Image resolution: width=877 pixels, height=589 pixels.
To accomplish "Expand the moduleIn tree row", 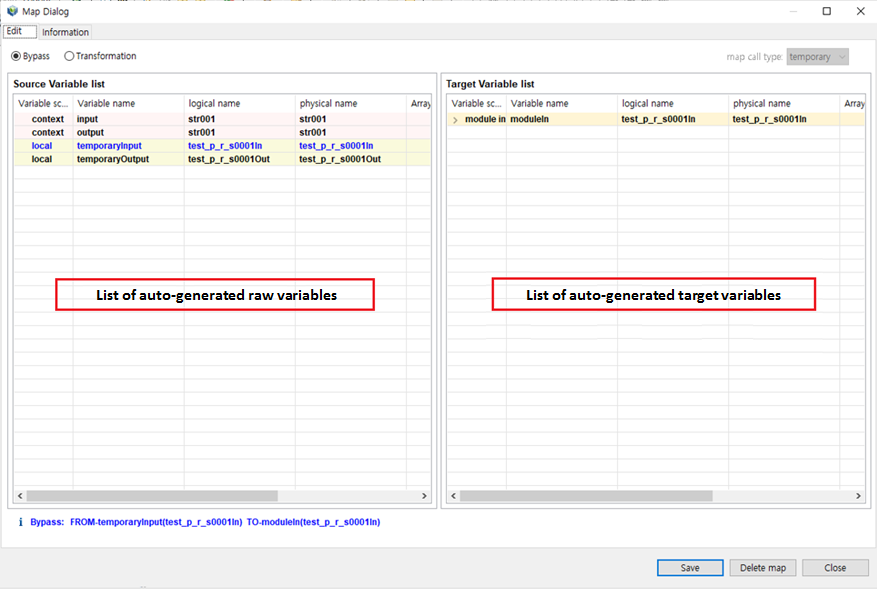I will (x=455, y=118).
